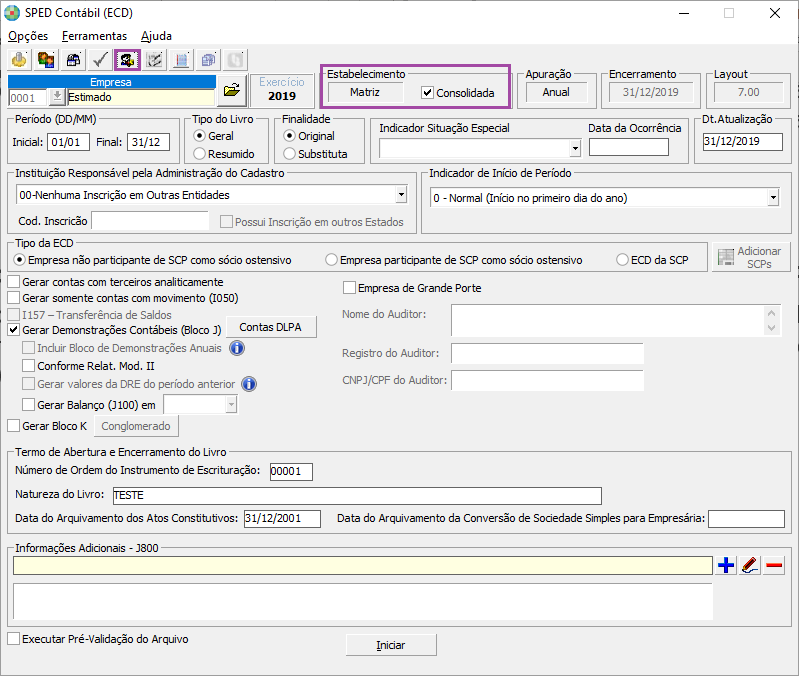
Task: Click the faded last toolbar icon
Action: coord(235,60)
